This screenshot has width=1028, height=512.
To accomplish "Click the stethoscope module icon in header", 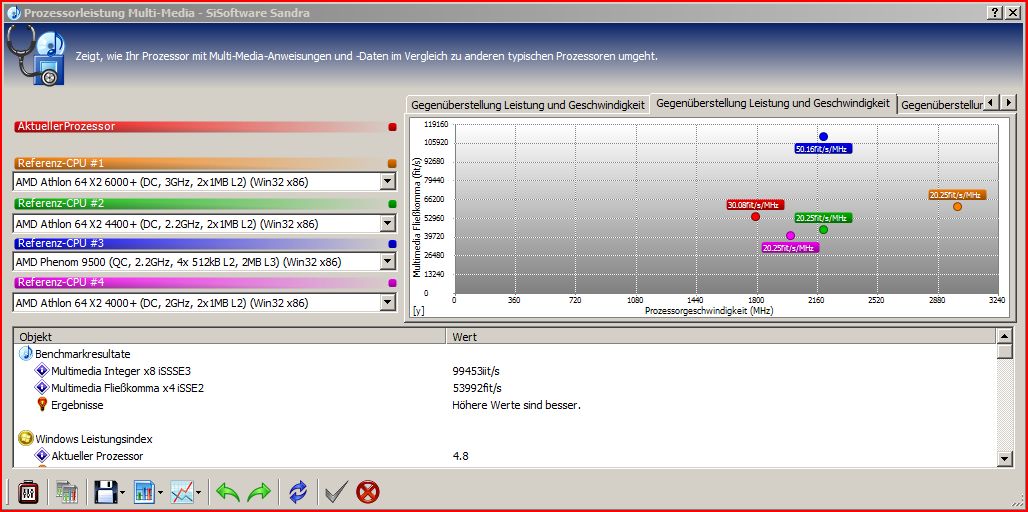I will (x=36, y=55).
